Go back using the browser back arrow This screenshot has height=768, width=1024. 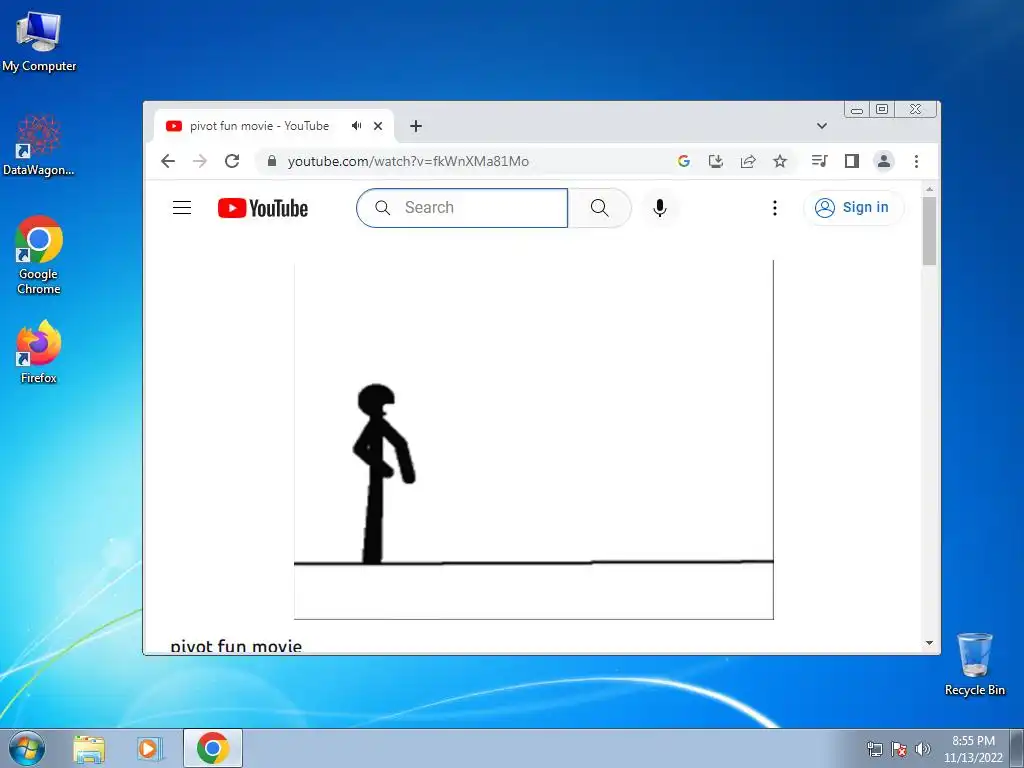[x=168, y=161]
